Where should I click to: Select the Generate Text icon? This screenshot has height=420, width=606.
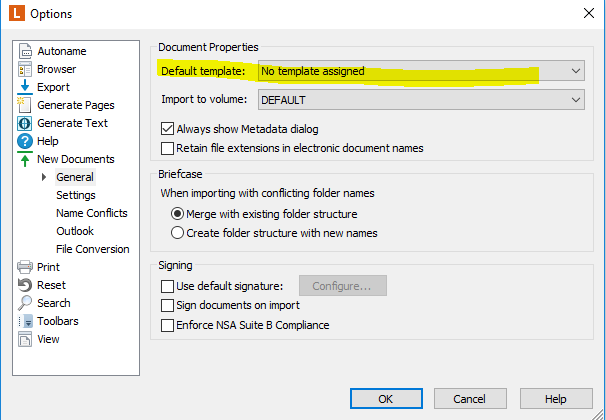click(x=25, y=123)
